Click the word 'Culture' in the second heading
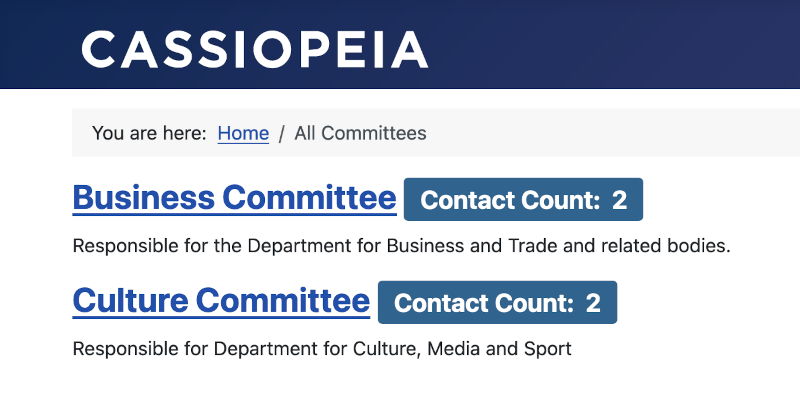 tap(131, 300)
